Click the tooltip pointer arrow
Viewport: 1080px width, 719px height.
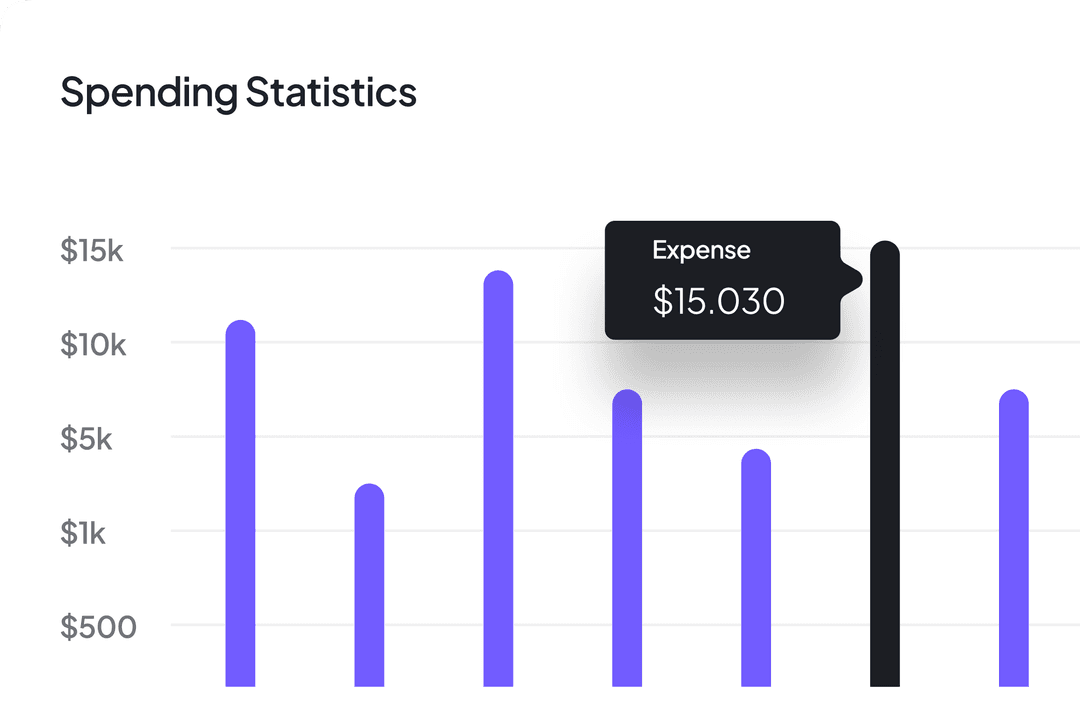851,280
